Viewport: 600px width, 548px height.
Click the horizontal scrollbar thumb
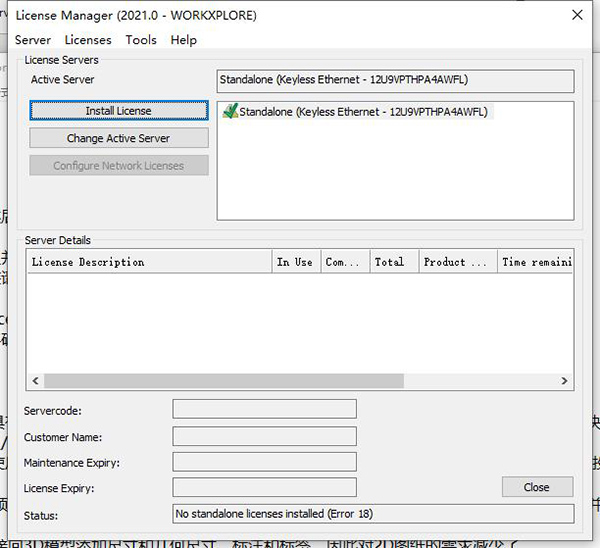tap(224, 381)
